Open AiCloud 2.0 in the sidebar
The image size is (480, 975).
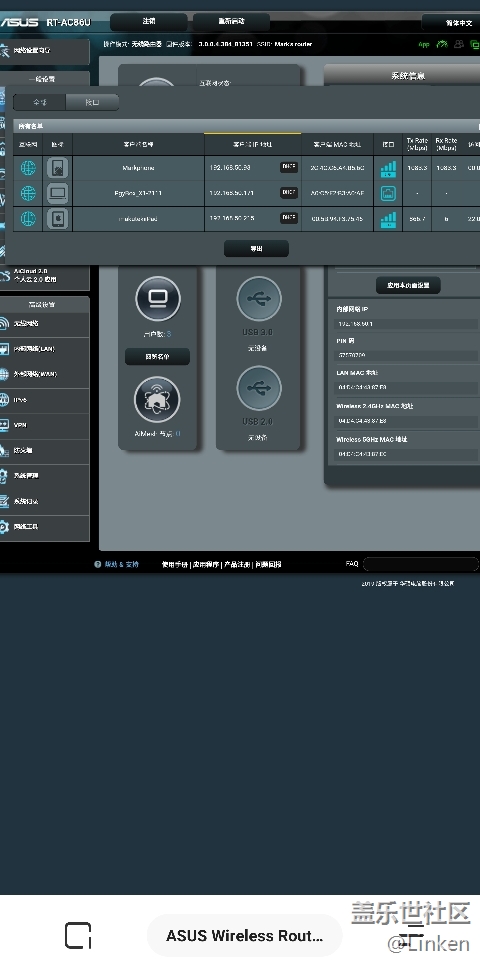coord(44,275)
